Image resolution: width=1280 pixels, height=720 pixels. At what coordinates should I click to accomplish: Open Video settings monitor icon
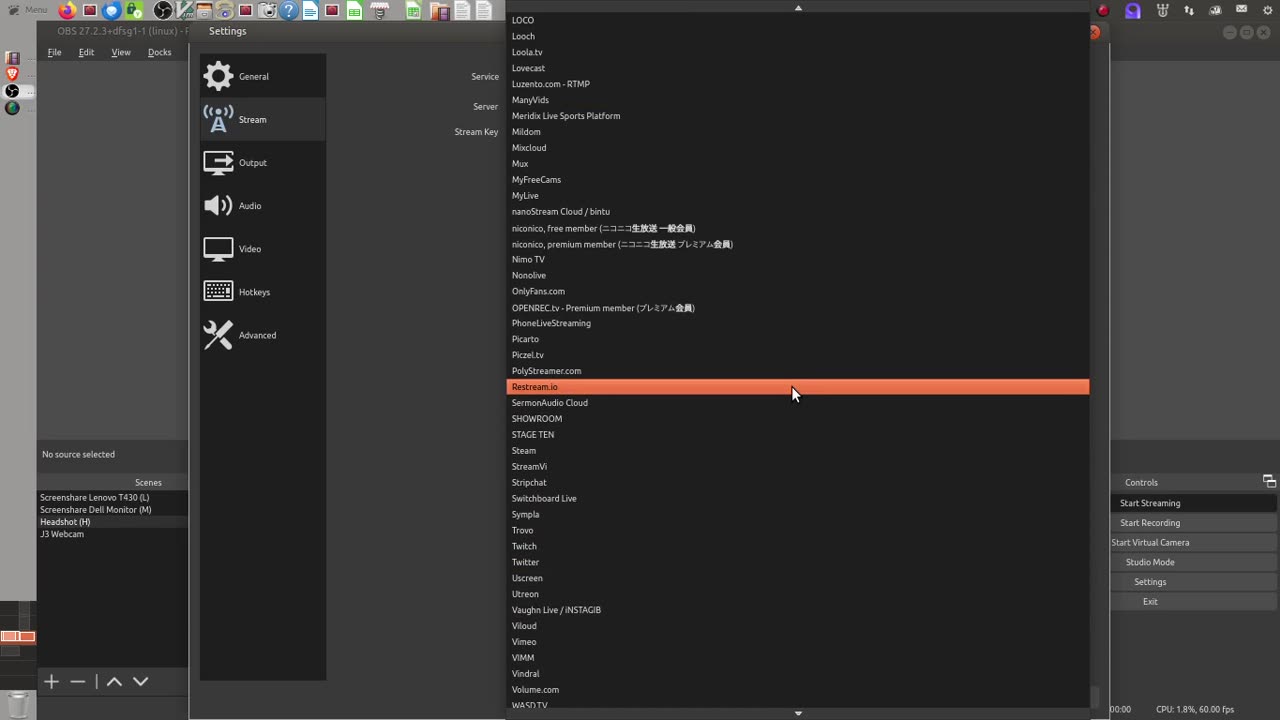218,249
